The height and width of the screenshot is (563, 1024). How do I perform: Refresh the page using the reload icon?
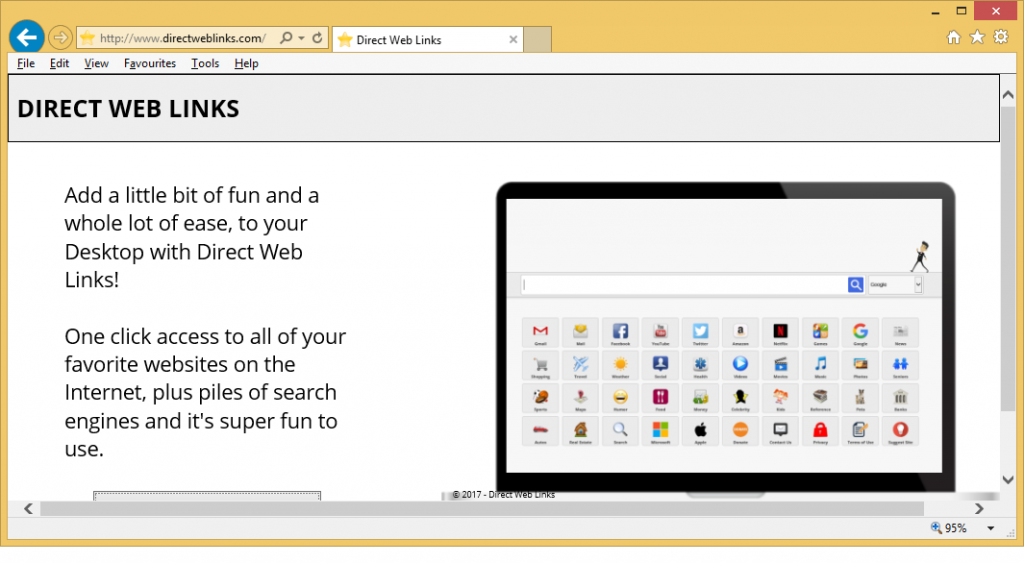click(x=318, y=39)
